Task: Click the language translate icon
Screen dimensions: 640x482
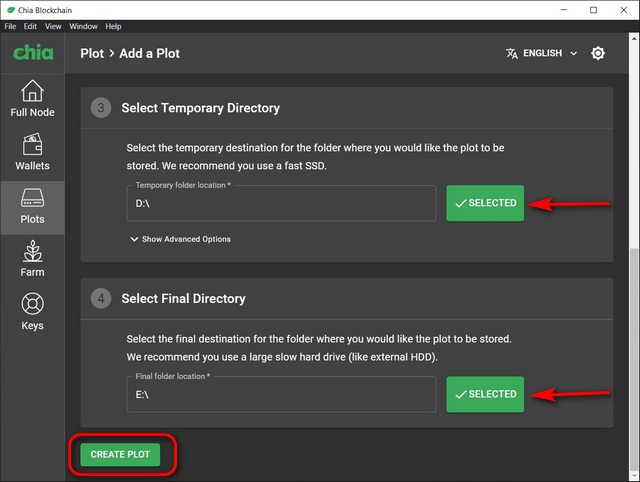Action: (x=513, y=53)
